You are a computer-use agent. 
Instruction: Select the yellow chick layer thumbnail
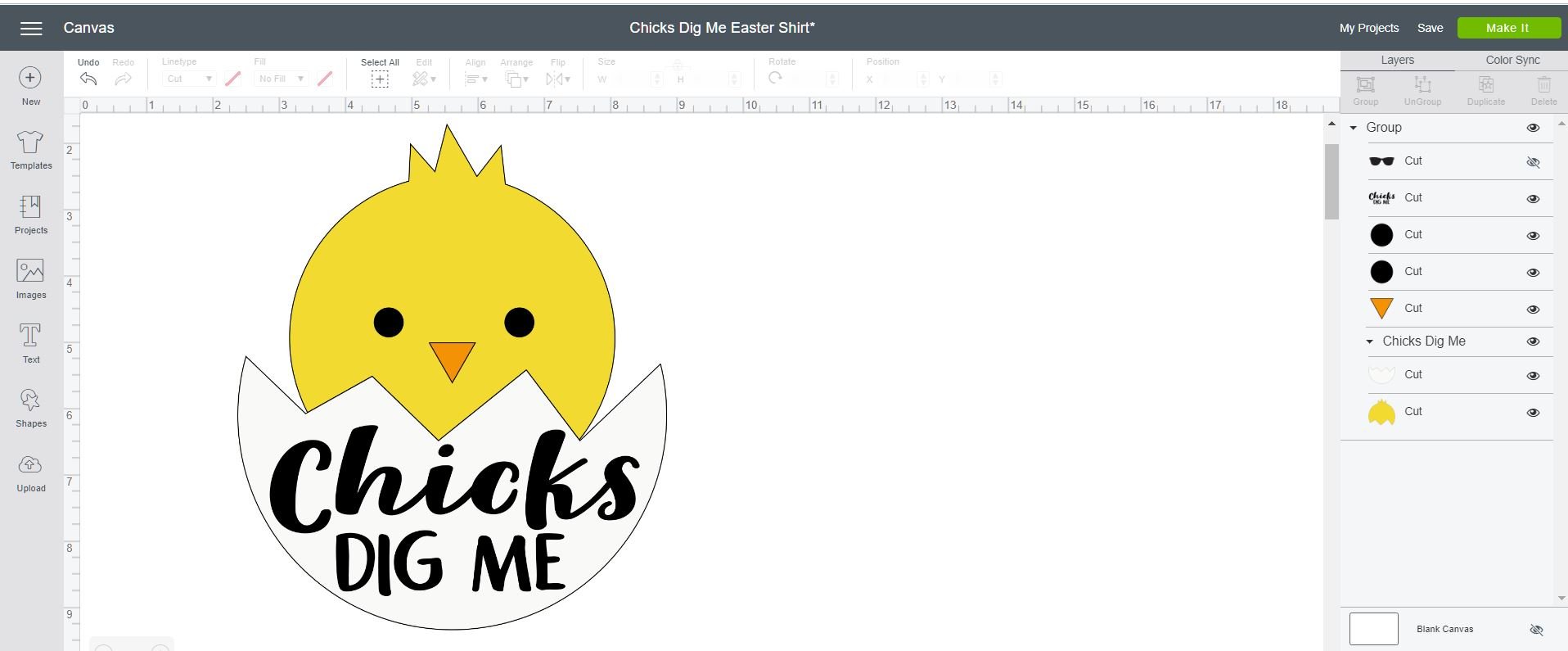coord(1381,412)
